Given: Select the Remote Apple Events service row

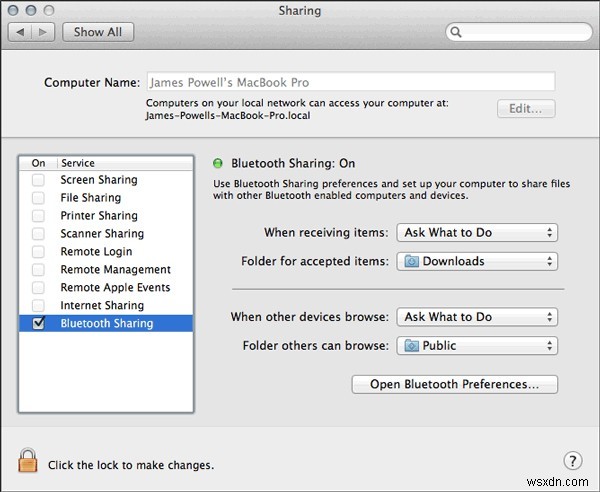Looking at the screenshot, I should click(106, 287).
